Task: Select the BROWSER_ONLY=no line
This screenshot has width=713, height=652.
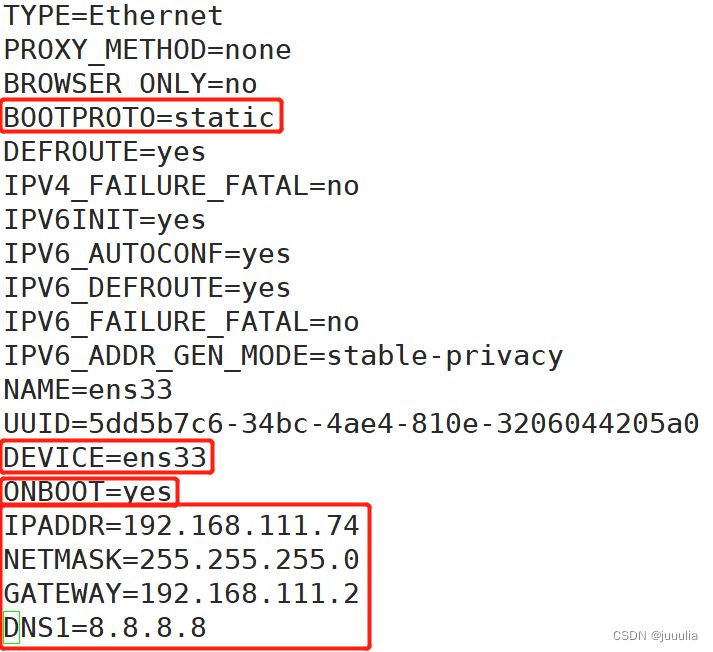Action: [131, 84]
